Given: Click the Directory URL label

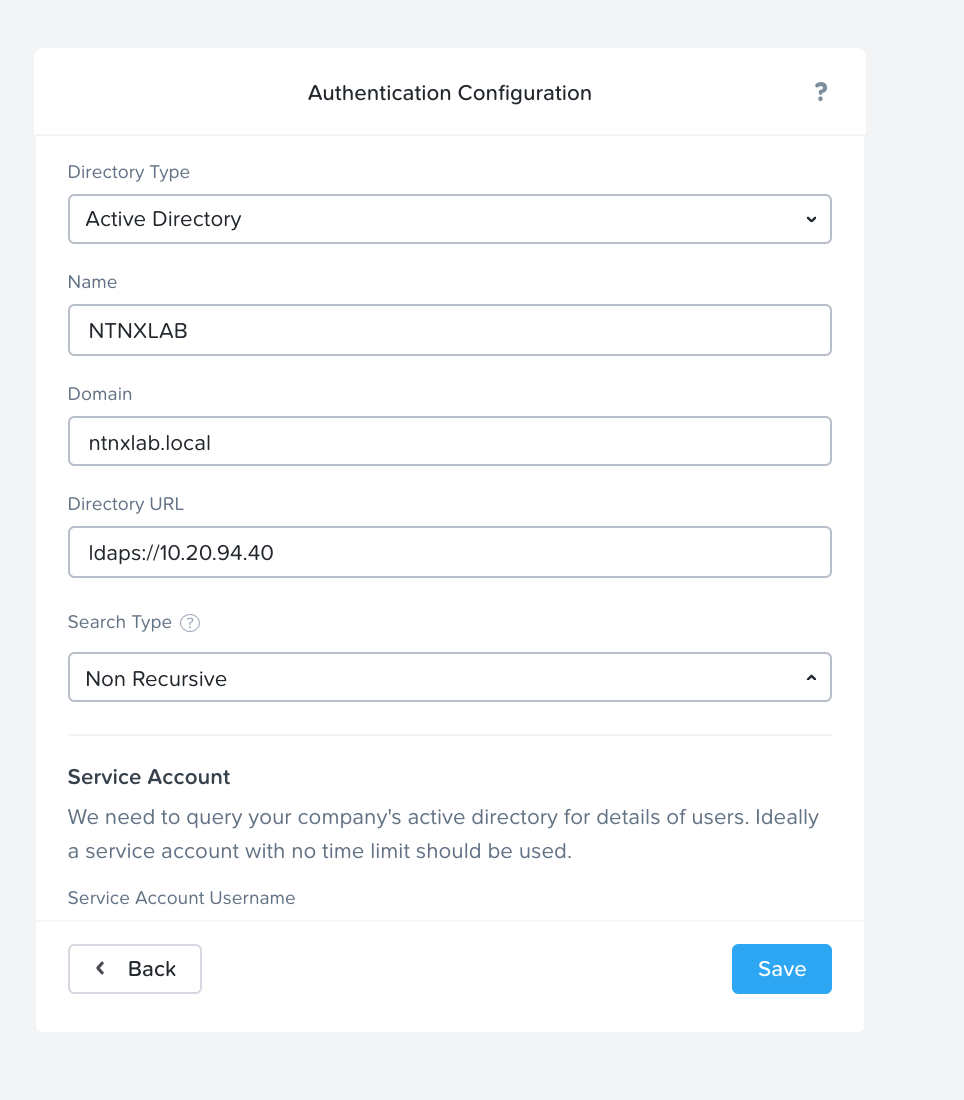Looking at the screenshot, I should [126, 504].
